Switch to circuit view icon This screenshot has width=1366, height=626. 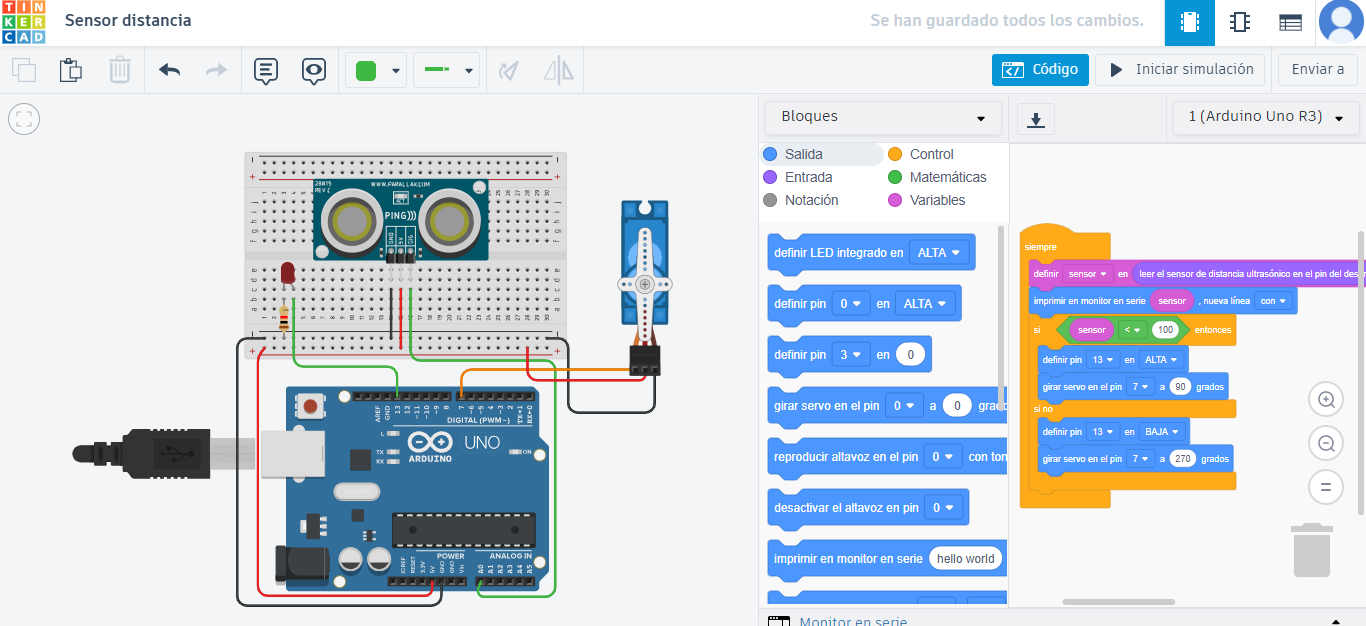(x=1190, y=22)
